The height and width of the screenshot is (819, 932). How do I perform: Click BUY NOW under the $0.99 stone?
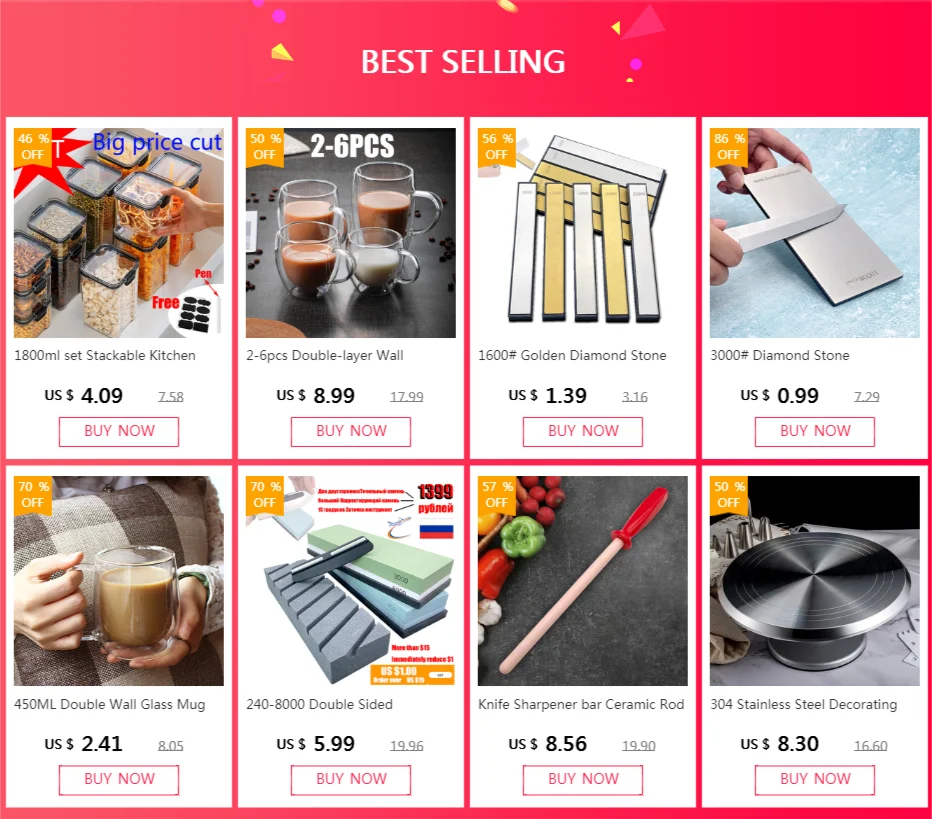[815, 431]
